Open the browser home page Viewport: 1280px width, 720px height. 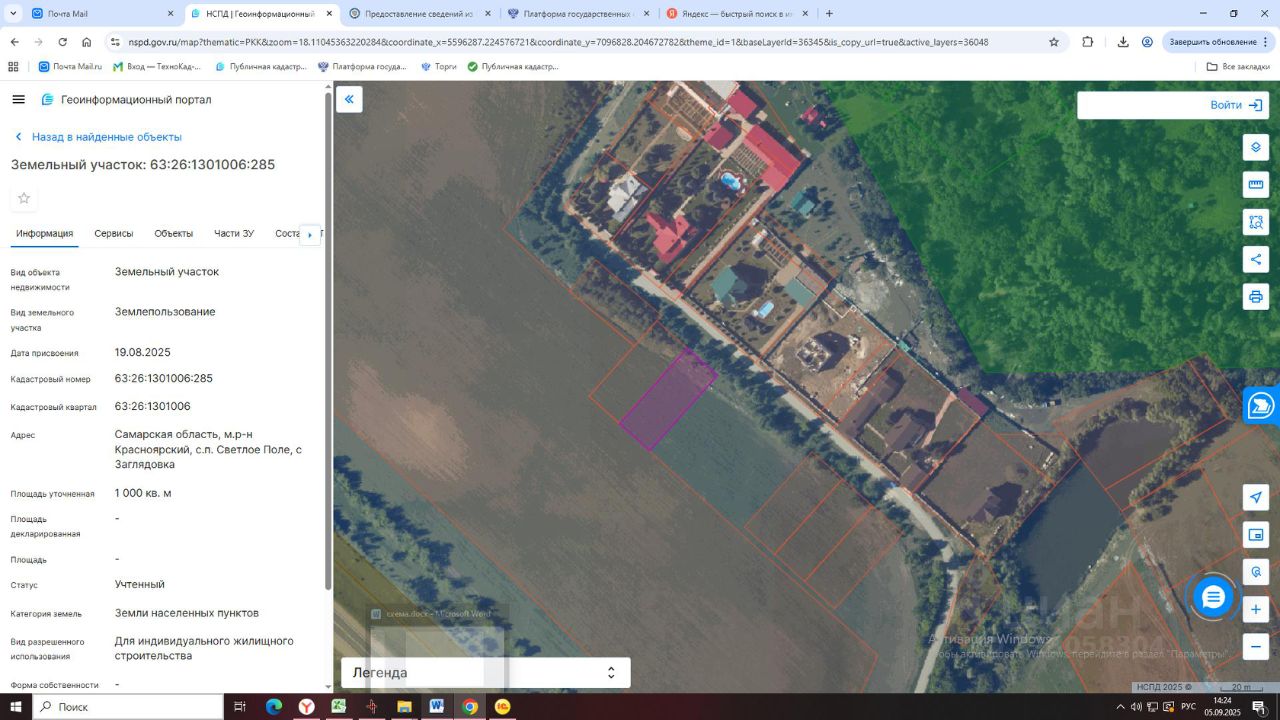(x=87, y=42)
